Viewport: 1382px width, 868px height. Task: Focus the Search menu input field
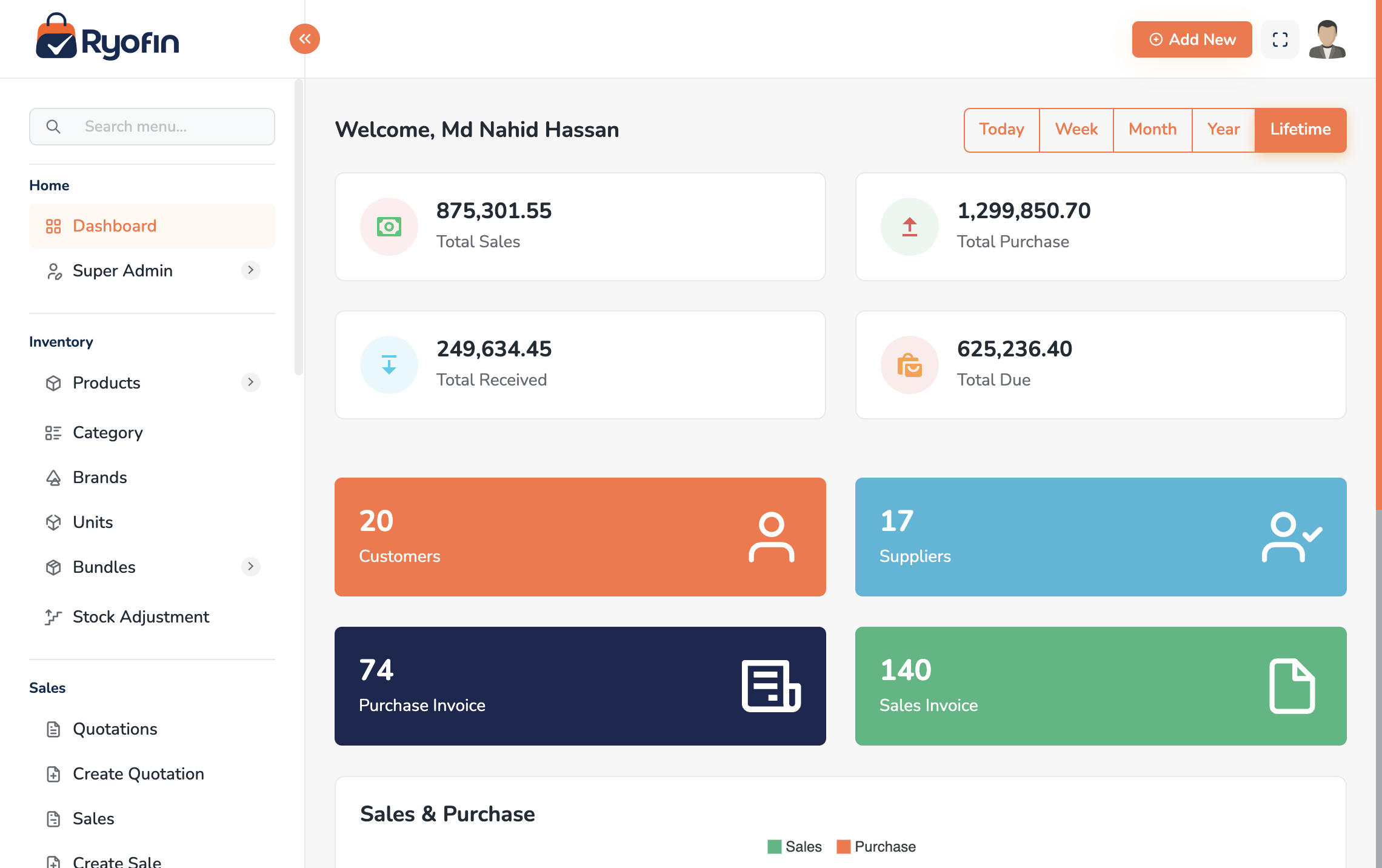click(152, 127)
